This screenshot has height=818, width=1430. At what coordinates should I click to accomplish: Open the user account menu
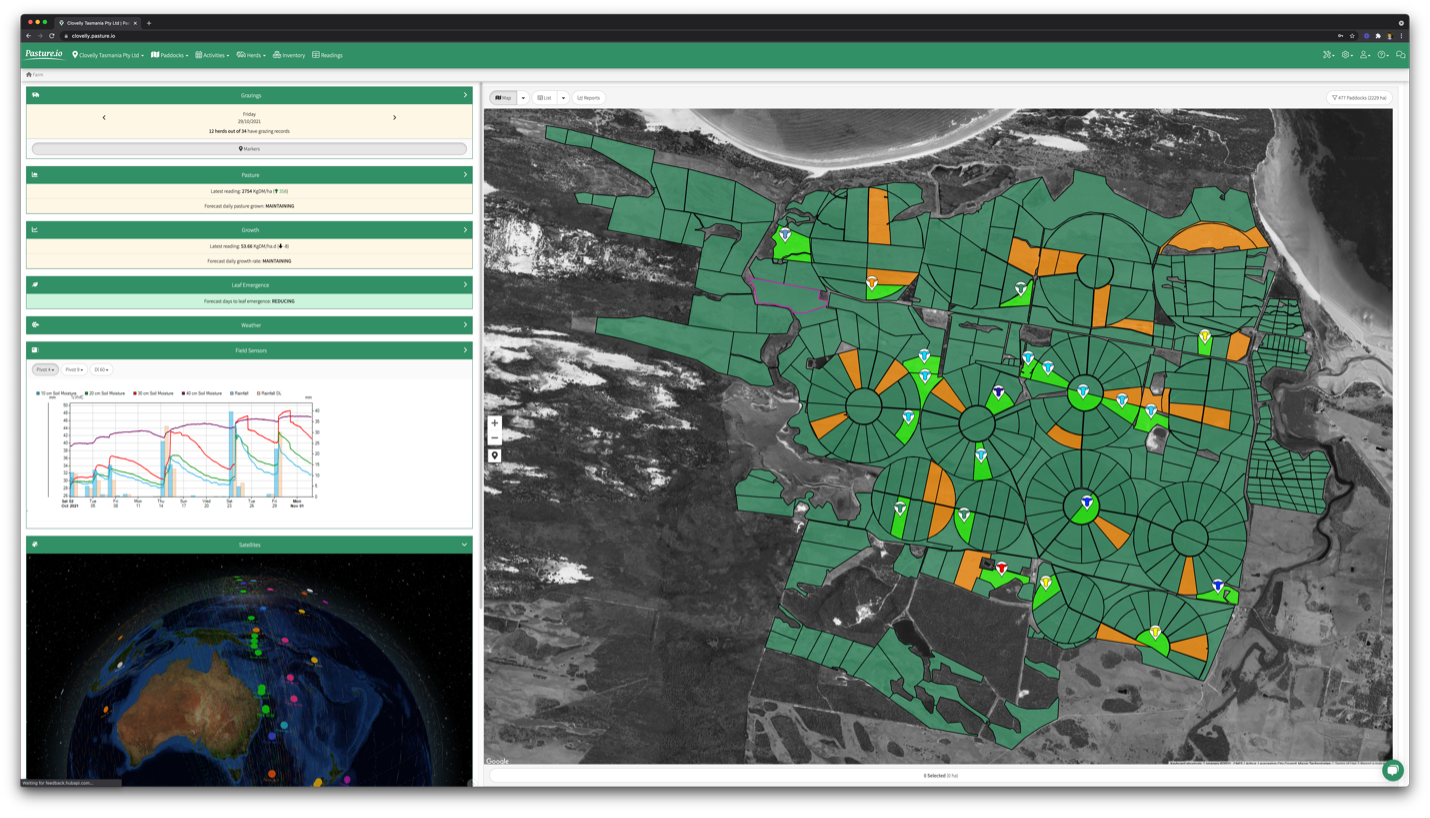tap(1365, 55)
